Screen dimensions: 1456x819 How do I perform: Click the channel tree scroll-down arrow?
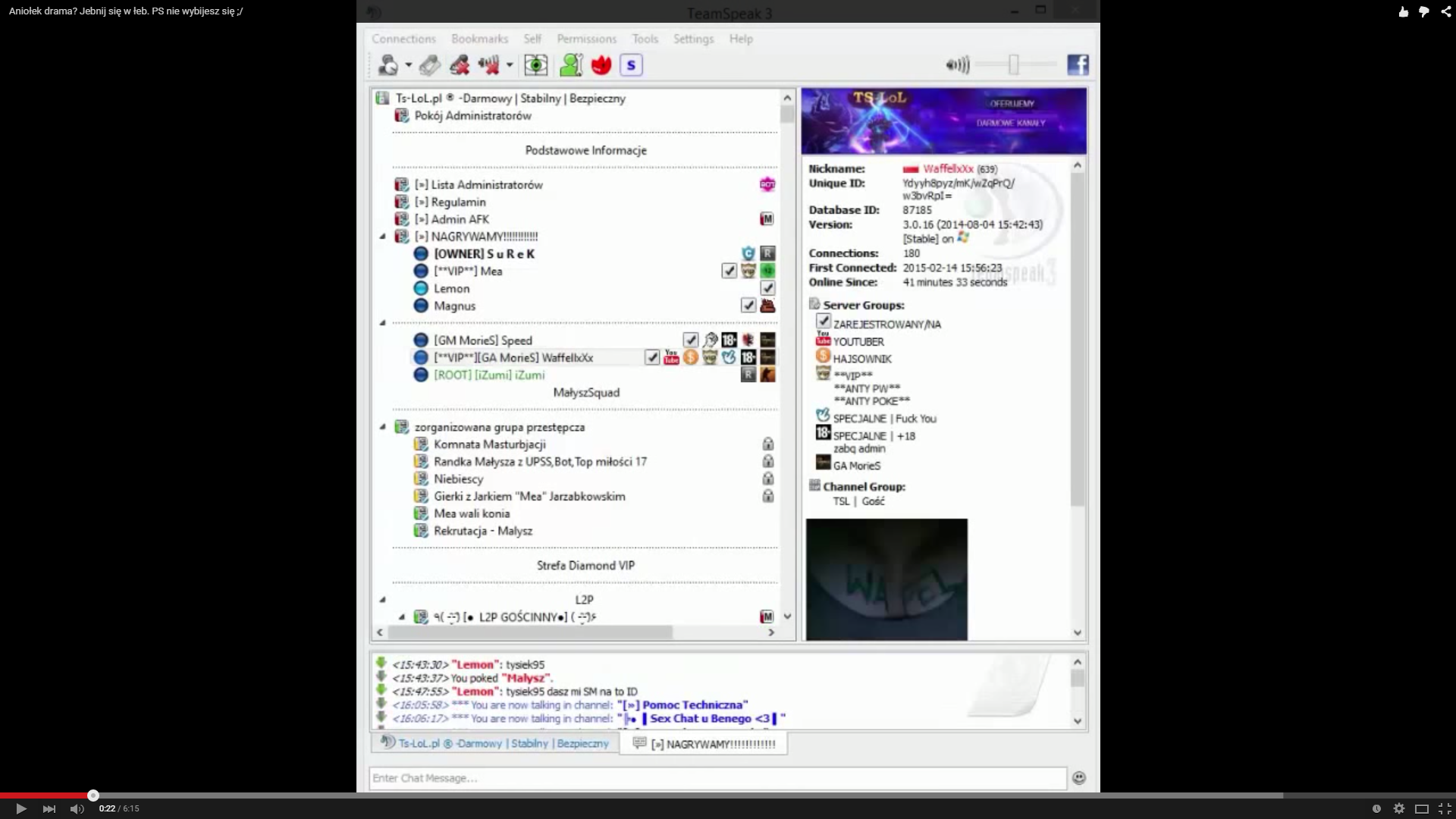click(x=787, y=617)
